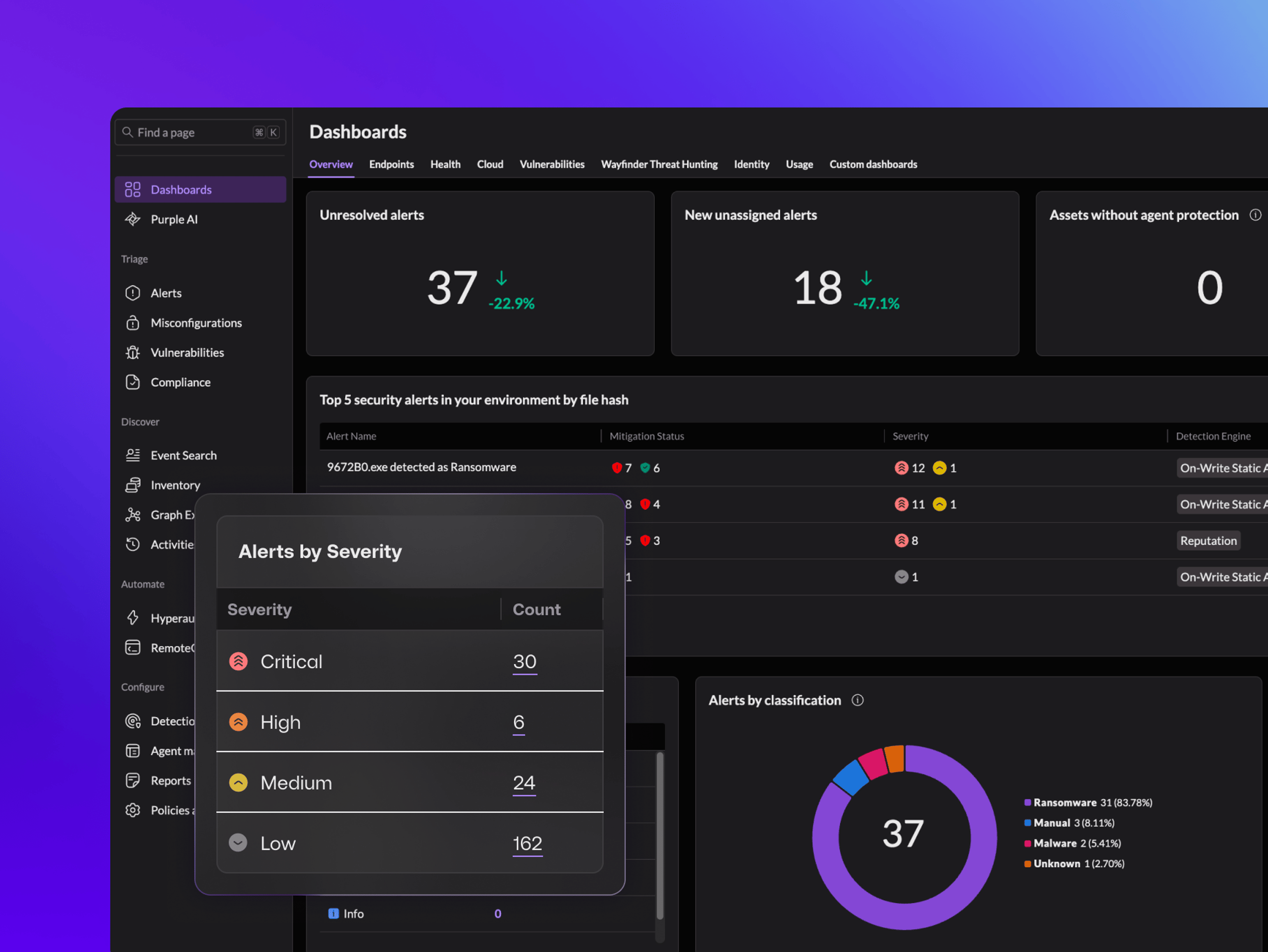
Task: Open the Low alerts count 162 link
Action: (528, 845)
